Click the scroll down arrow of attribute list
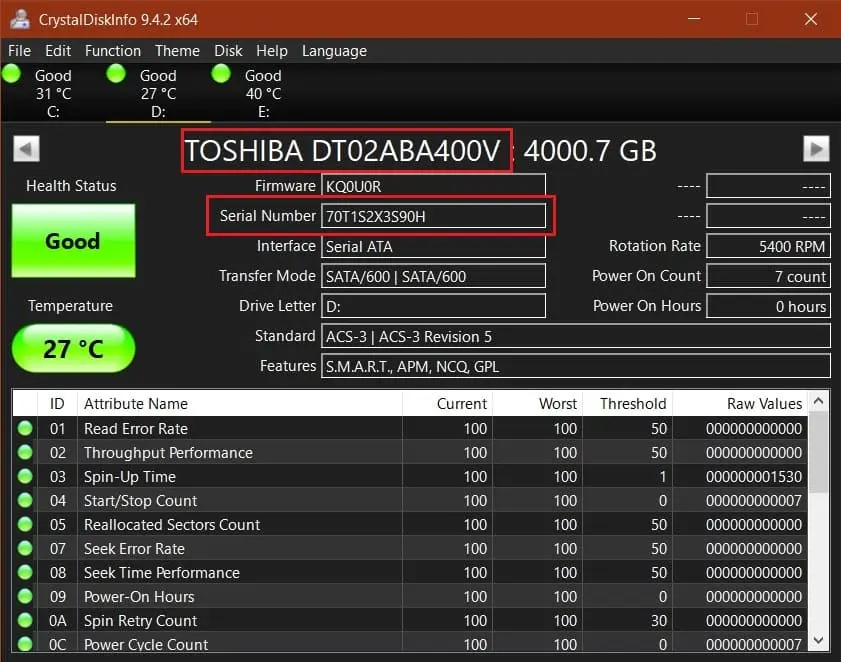Screen dimensions: 841x662 pos(818,640)
